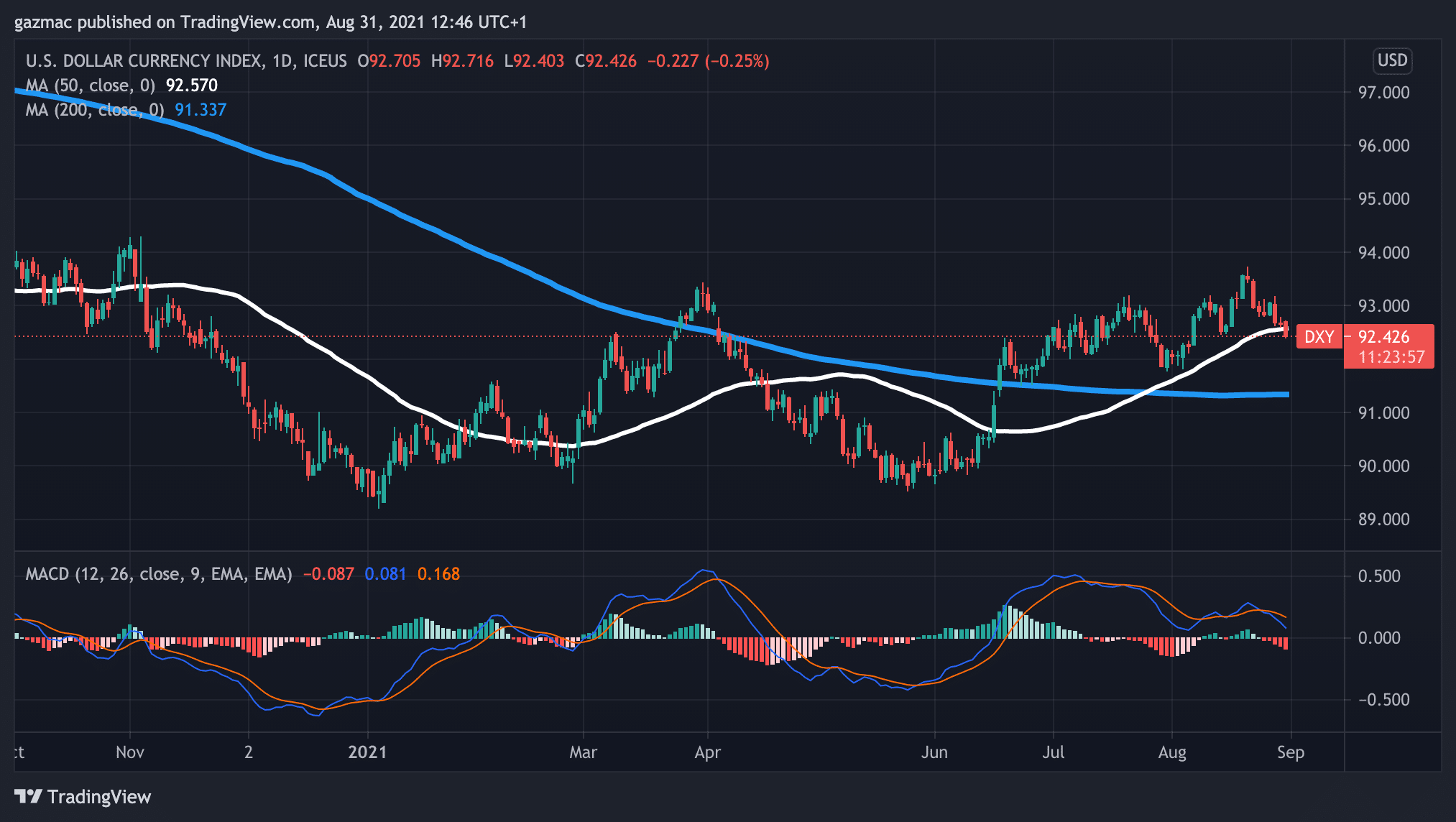Click the 90.000 price axis label
Image resolution: width=1456 pixels, height=822 pixels.
click(1383, 466)
